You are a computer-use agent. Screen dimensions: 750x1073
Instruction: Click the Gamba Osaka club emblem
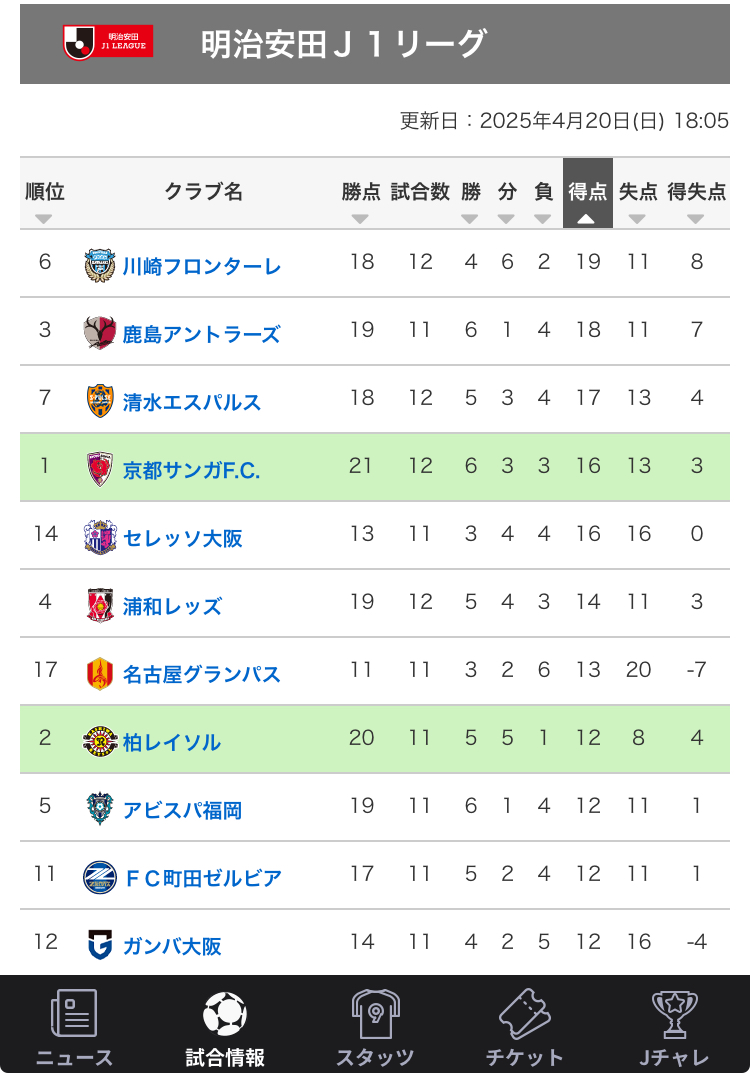click(x=100, y=945)
